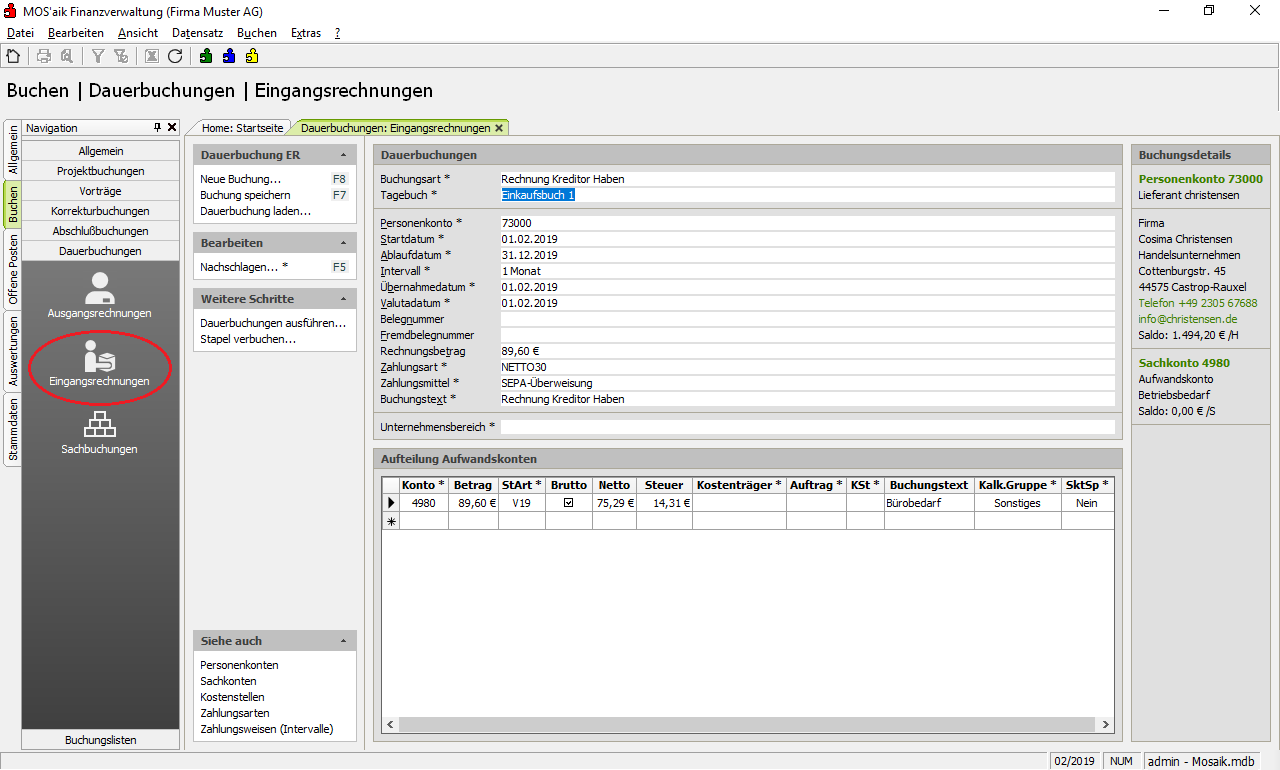Switch to the Home: Startseite tab
The width and height of the screenshot is (1280, 770).
tap(242, 128)
